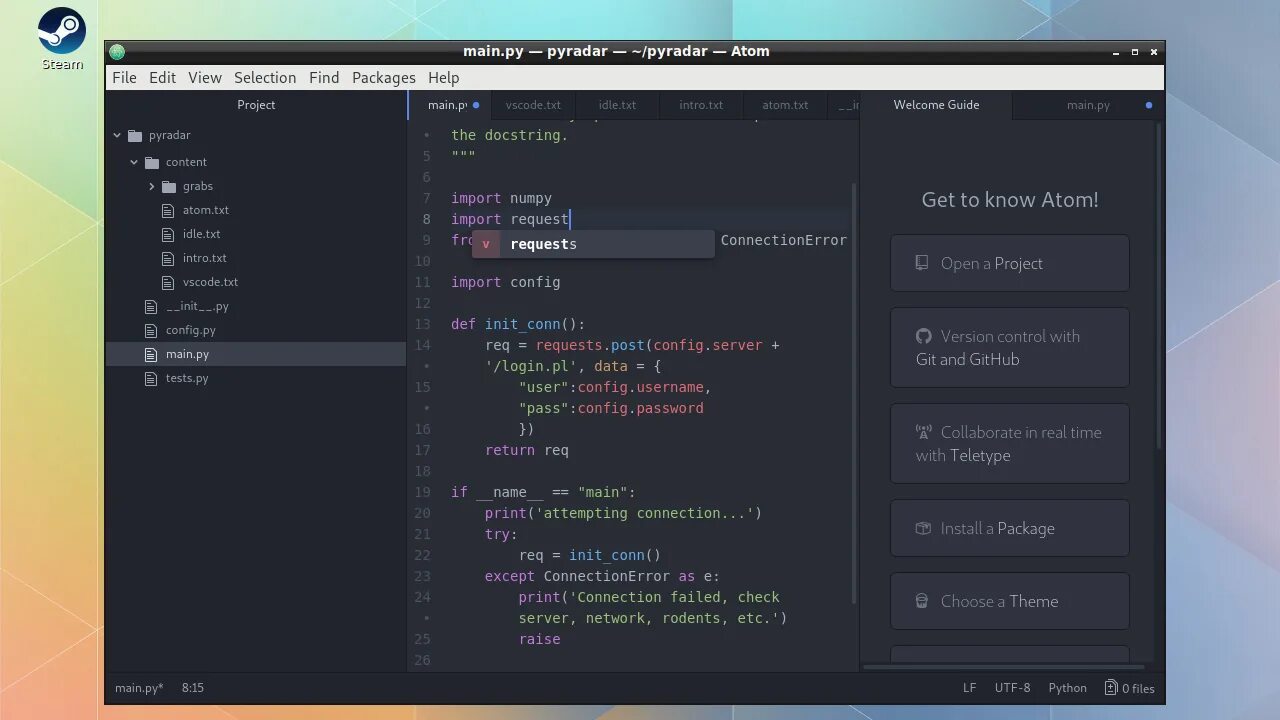1280x720 pixels.
Task: Click the editor vertical scrollbar
Action: 854,393
